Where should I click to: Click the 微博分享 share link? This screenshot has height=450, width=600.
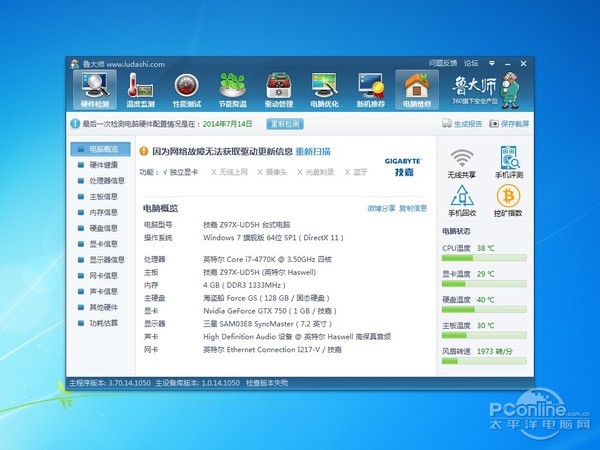[381, 209]
